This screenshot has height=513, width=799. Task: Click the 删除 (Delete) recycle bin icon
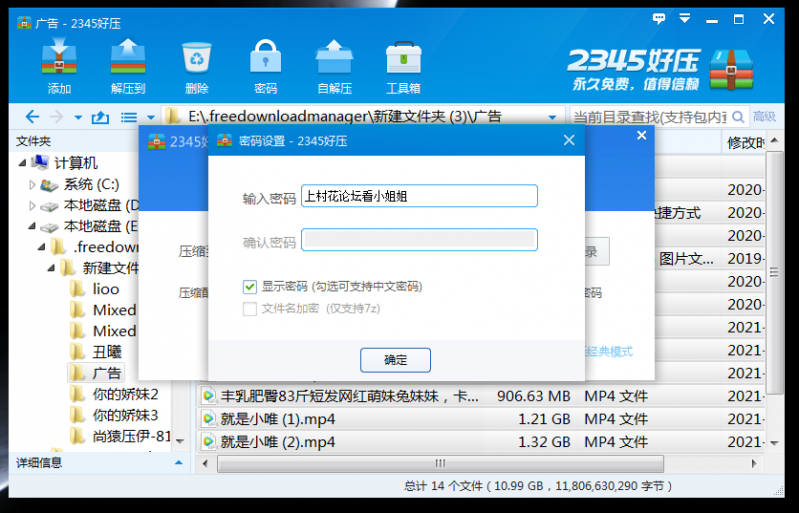[x=196, y=65]
